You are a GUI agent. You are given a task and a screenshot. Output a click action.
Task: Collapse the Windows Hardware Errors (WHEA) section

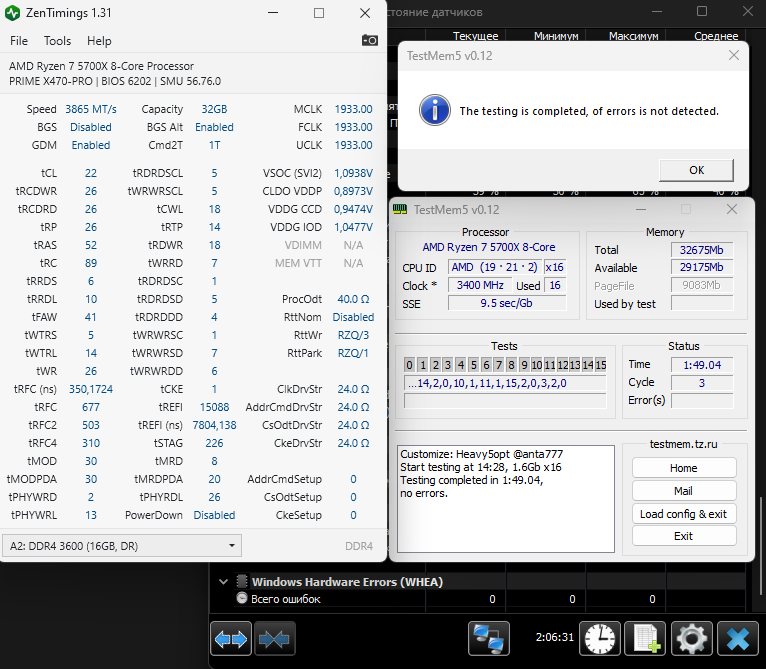[x=222, y=581]
